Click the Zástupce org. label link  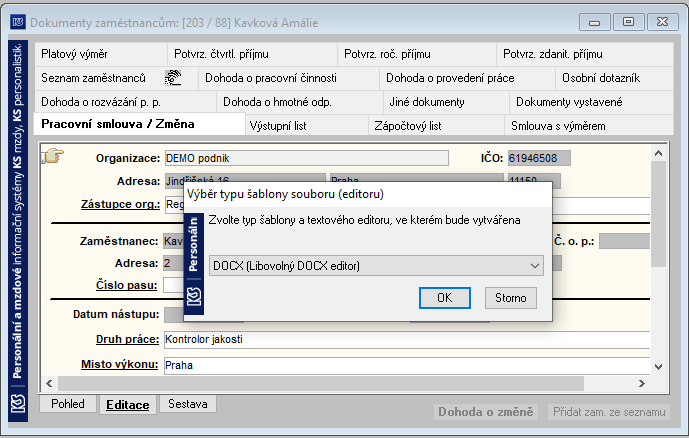point(120,204)
